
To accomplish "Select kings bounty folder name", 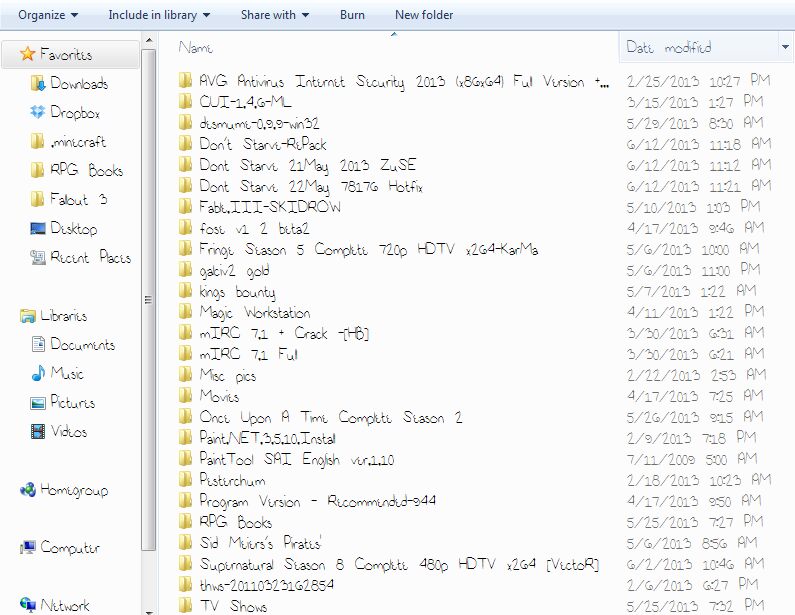I will point(237,292).
